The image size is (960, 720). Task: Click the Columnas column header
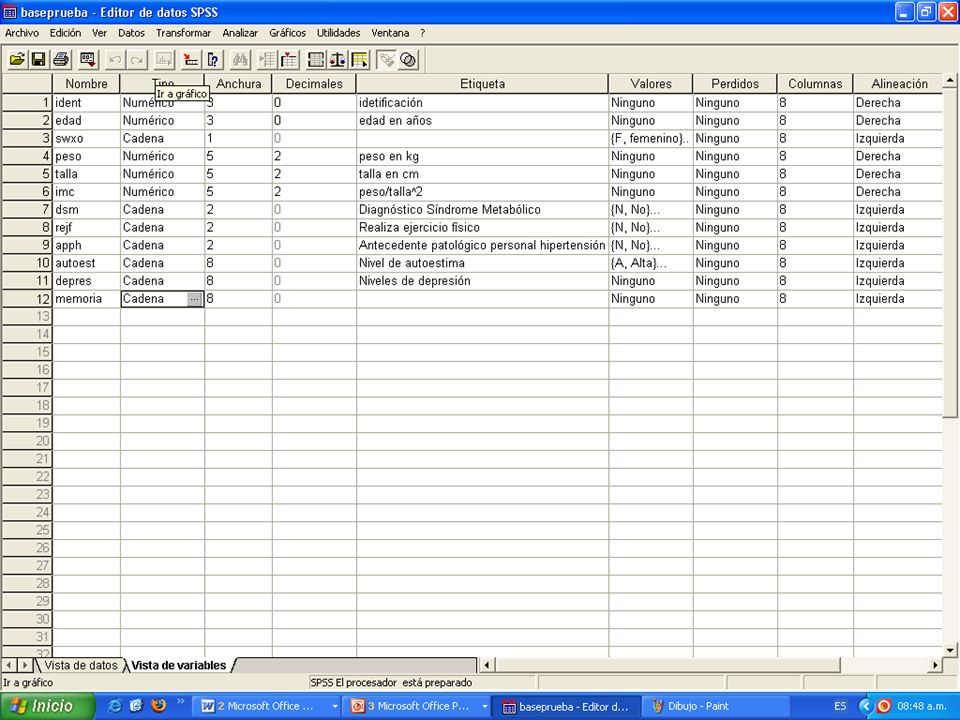815,84
